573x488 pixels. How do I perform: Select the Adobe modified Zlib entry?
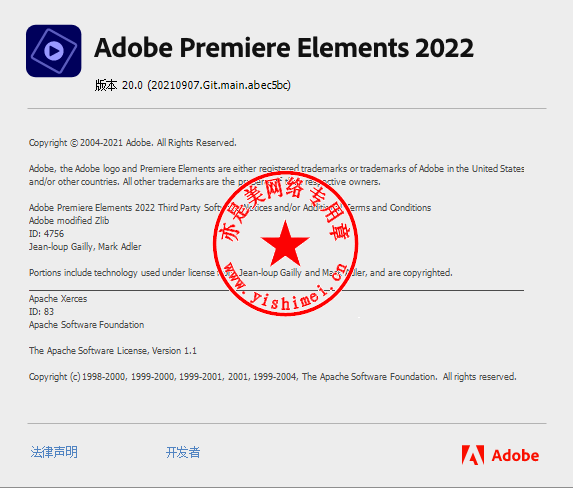point(69,221)
